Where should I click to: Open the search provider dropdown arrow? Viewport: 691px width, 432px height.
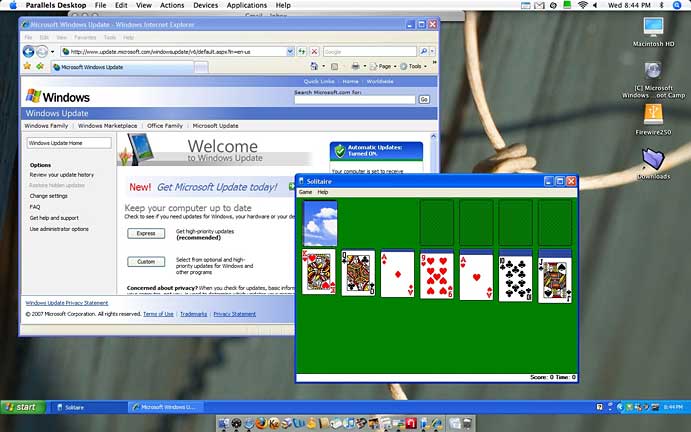coord(432,52)
